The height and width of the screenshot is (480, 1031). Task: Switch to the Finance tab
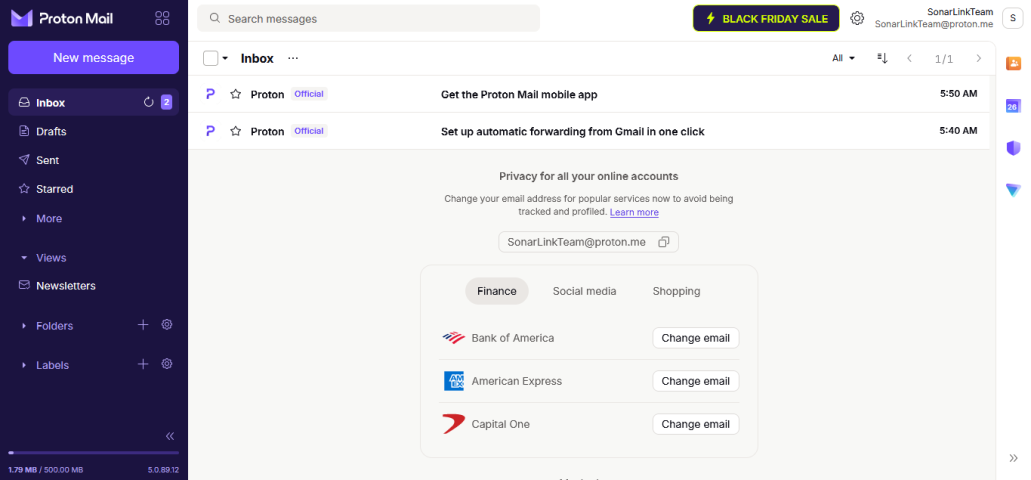click(x=496, y=291)
